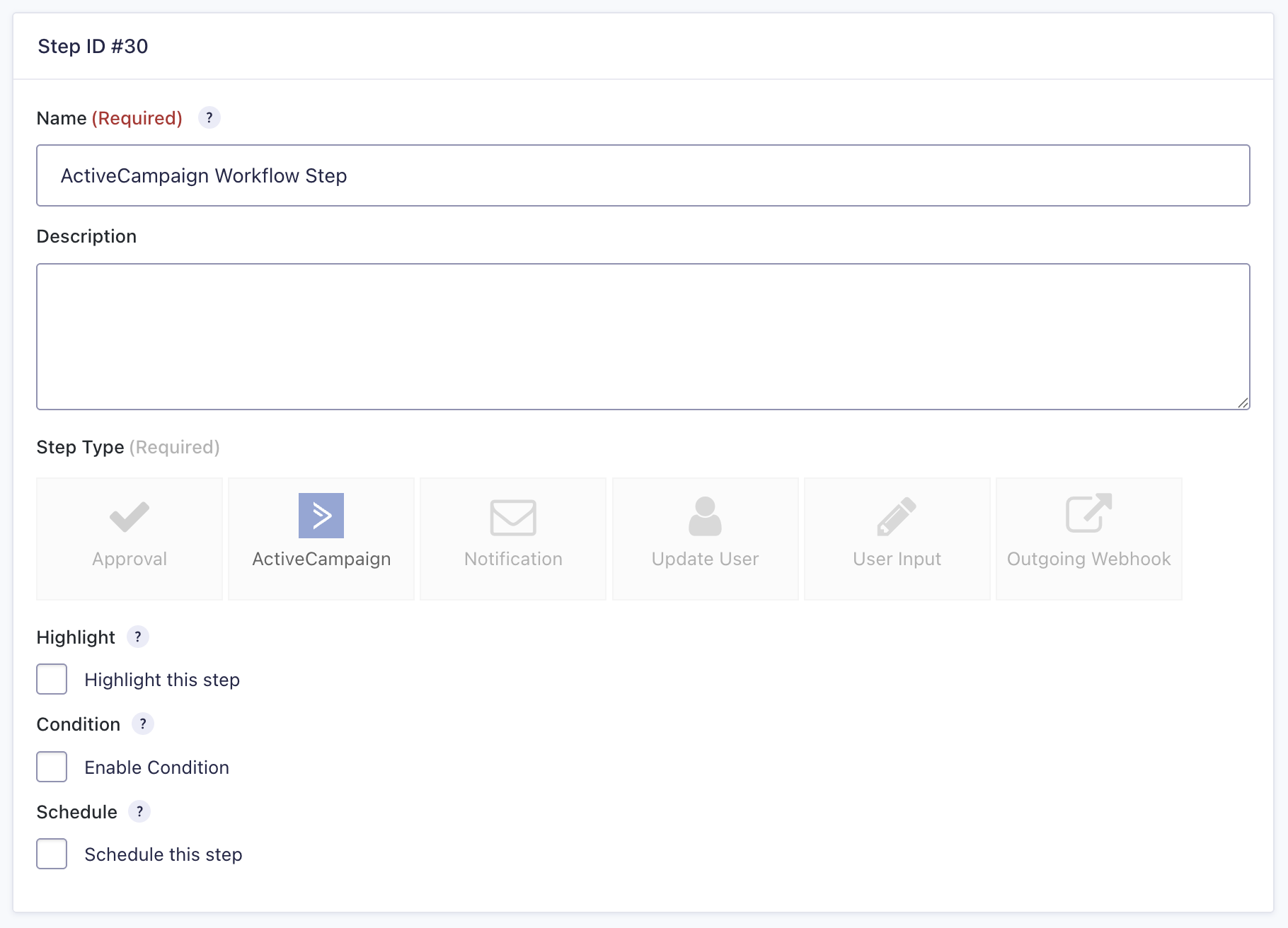The width and height of the screenshot is (1288, 928).
Task: Click the "Schedule this step" label text
Action: click(163, 854)
